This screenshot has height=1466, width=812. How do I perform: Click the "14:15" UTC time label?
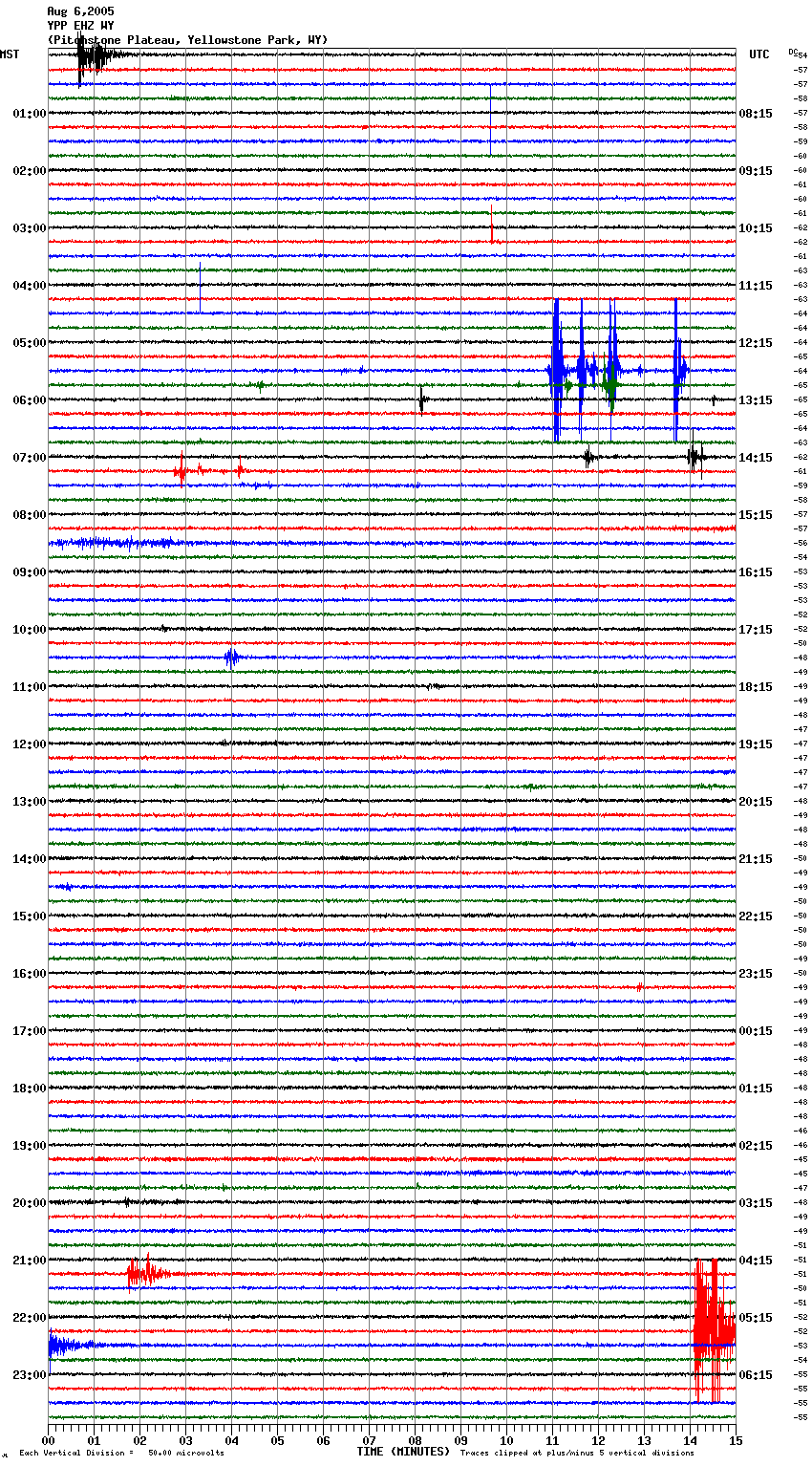pyautogui.click(x=756, y=458)
